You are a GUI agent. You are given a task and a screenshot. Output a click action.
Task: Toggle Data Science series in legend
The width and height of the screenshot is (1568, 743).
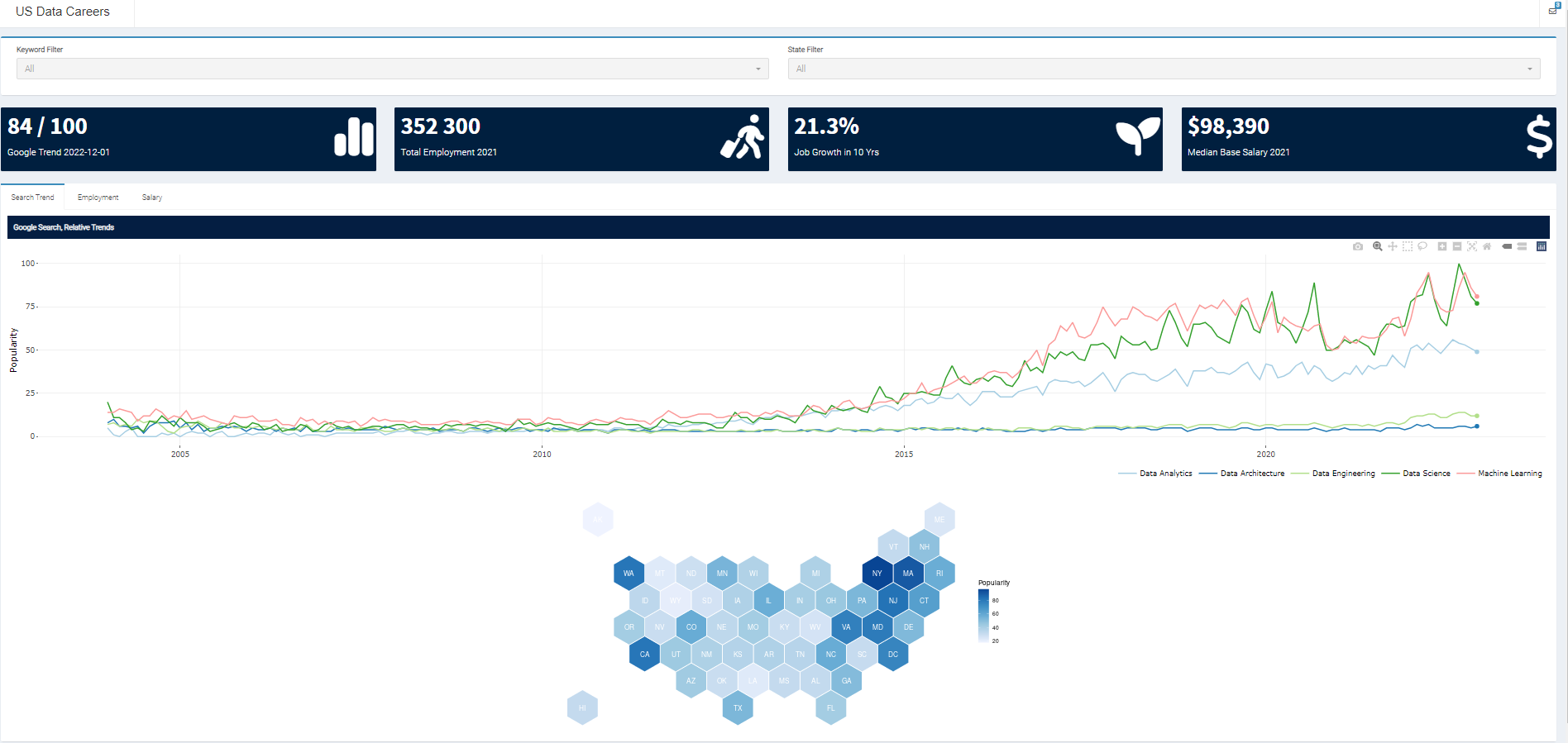pyautogui.click(x=1416, y=474)
